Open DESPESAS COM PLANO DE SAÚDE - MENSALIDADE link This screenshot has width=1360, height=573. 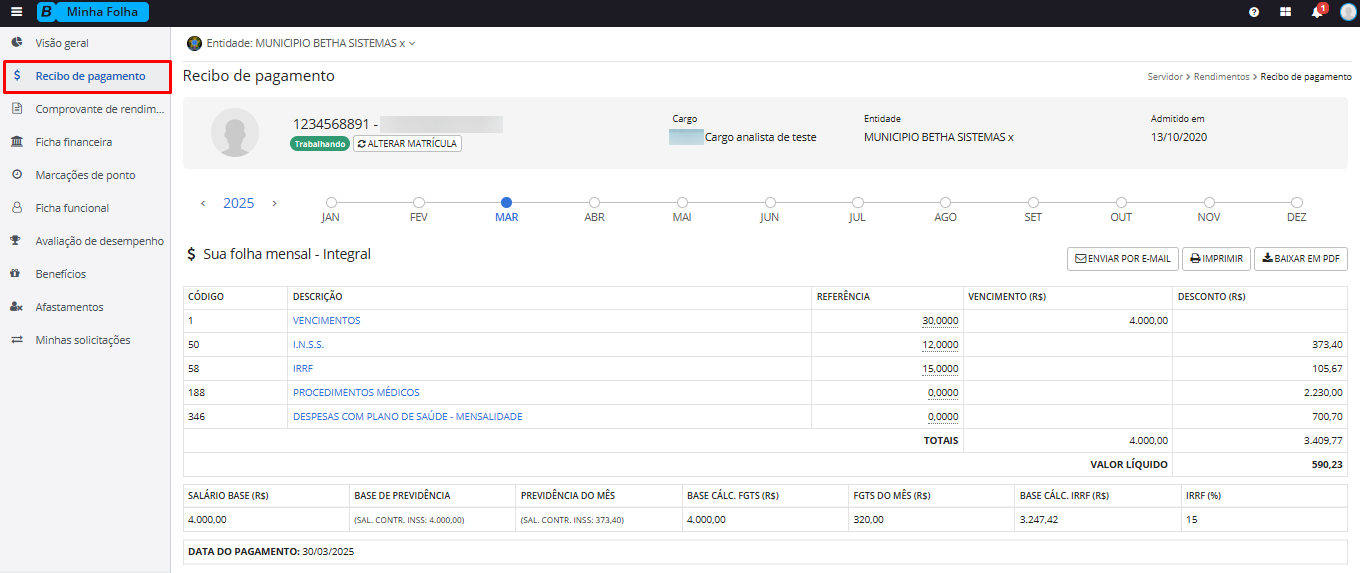[408, 417]
